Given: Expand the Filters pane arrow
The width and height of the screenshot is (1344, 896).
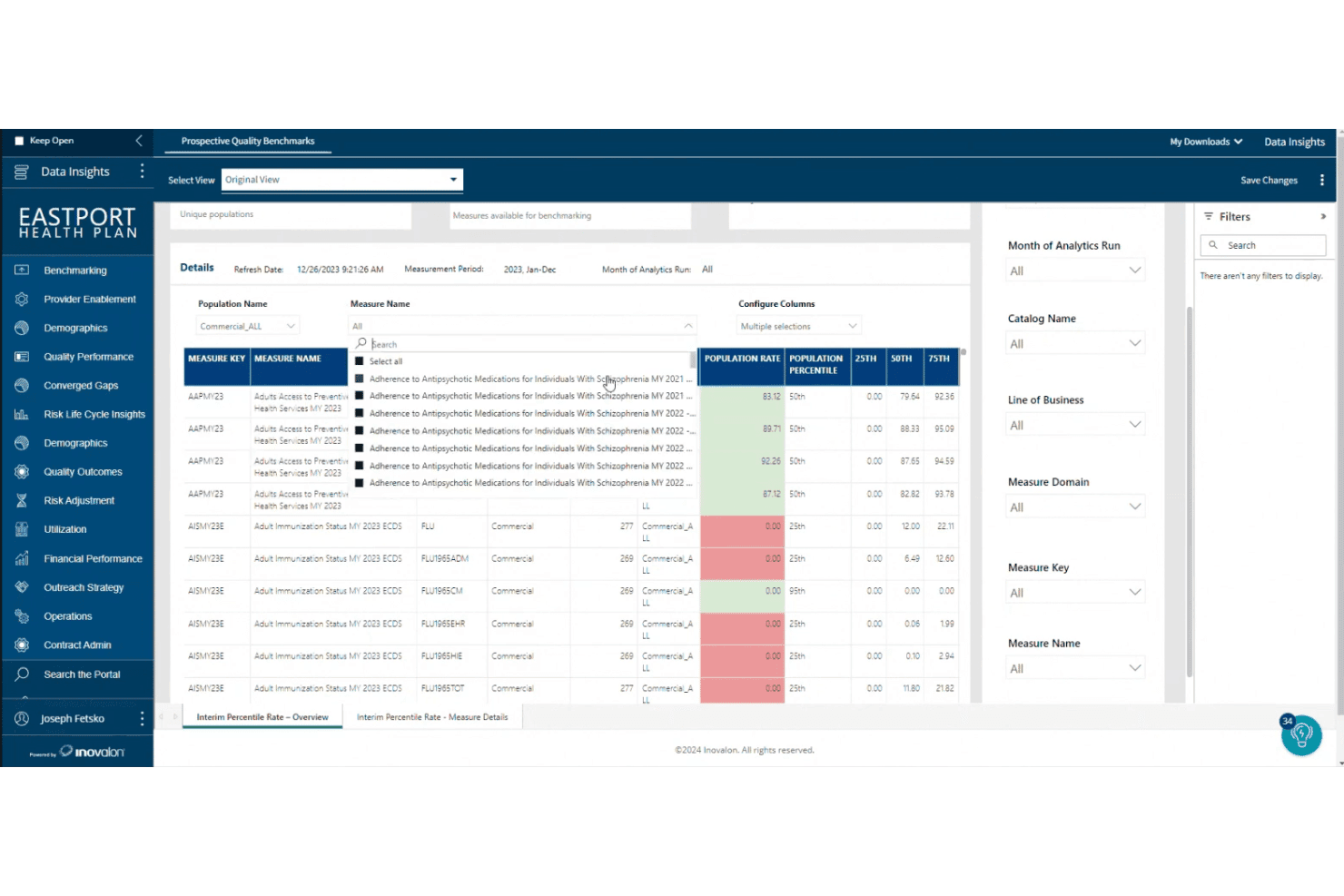Looking at the screenshot, I should coord(1323,217).
